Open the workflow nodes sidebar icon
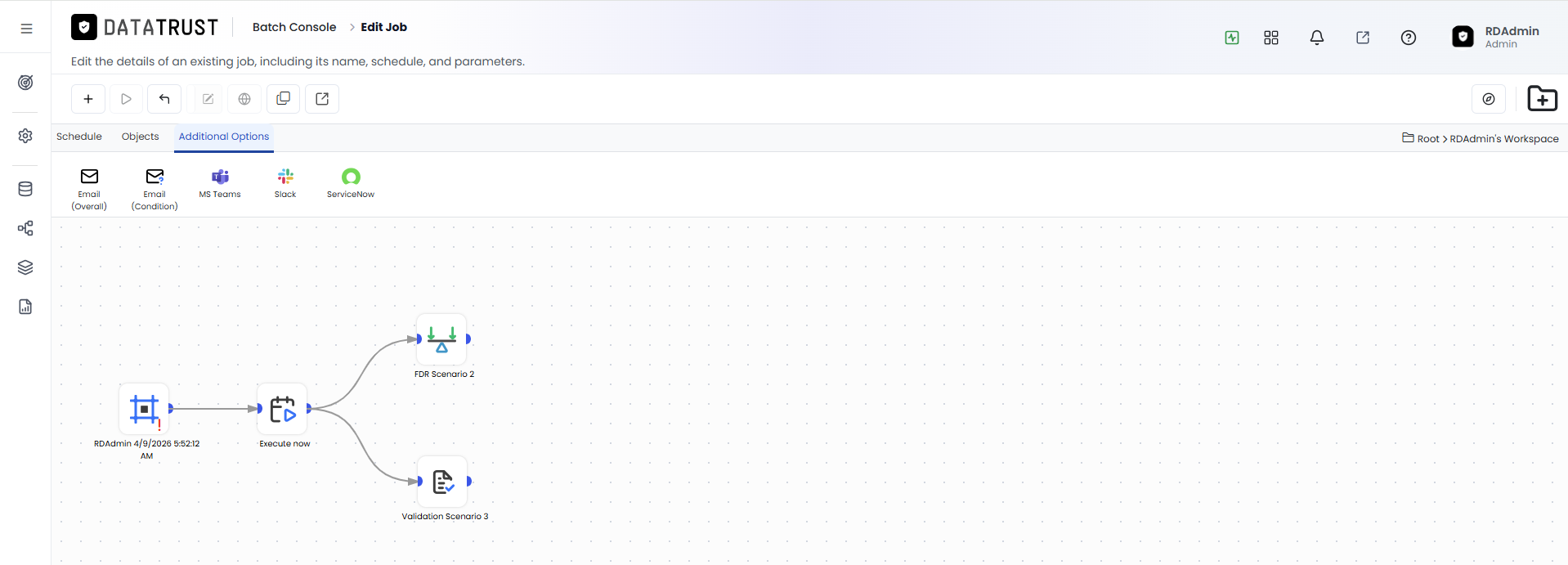Viewport: 1568px width, 565px height. (25, 228)
